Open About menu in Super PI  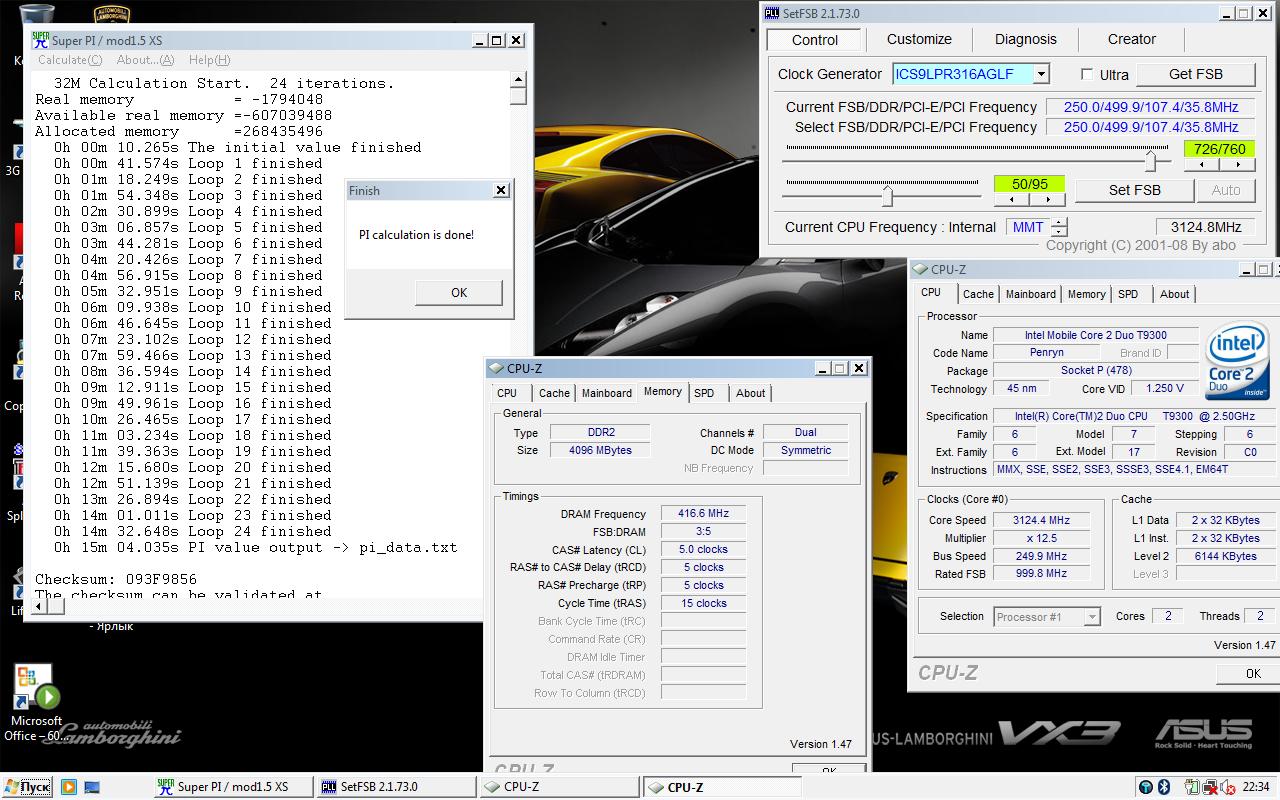tap(145, 60)
